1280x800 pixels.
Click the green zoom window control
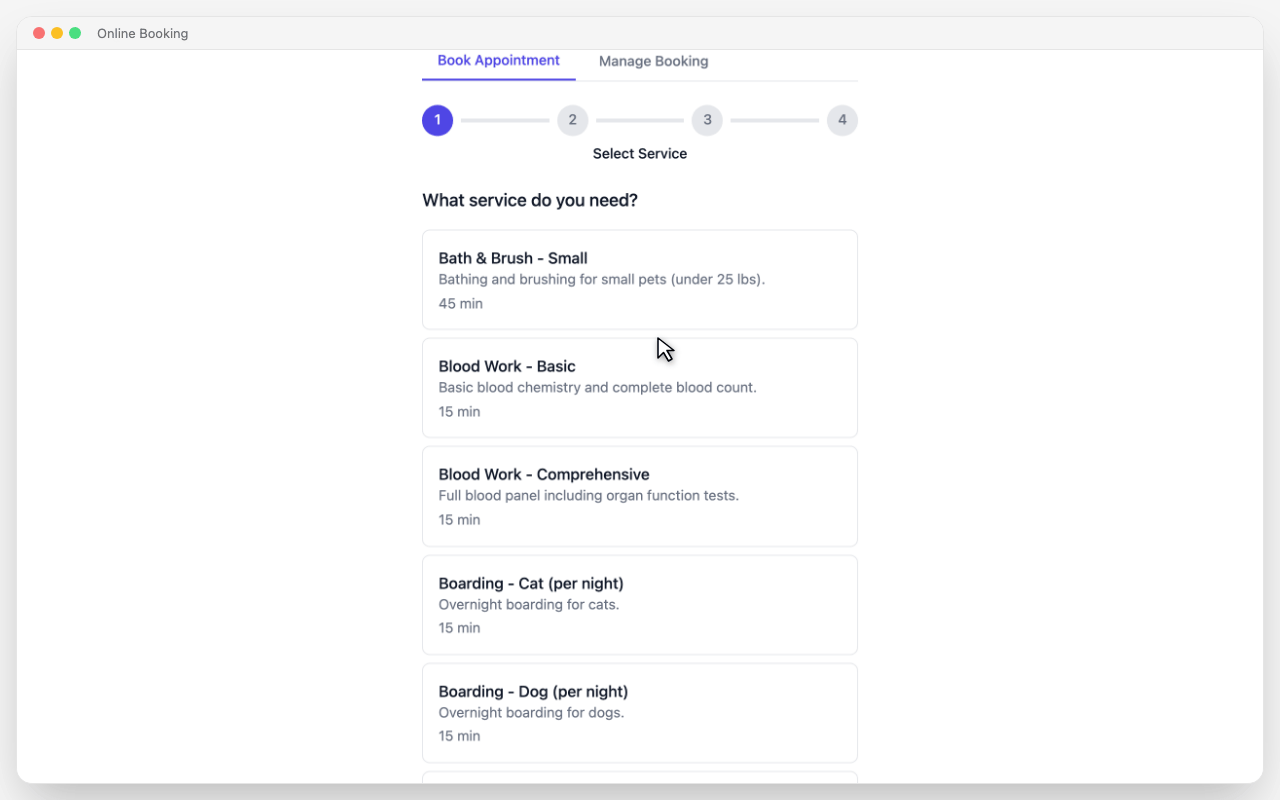tap(74, 32)
